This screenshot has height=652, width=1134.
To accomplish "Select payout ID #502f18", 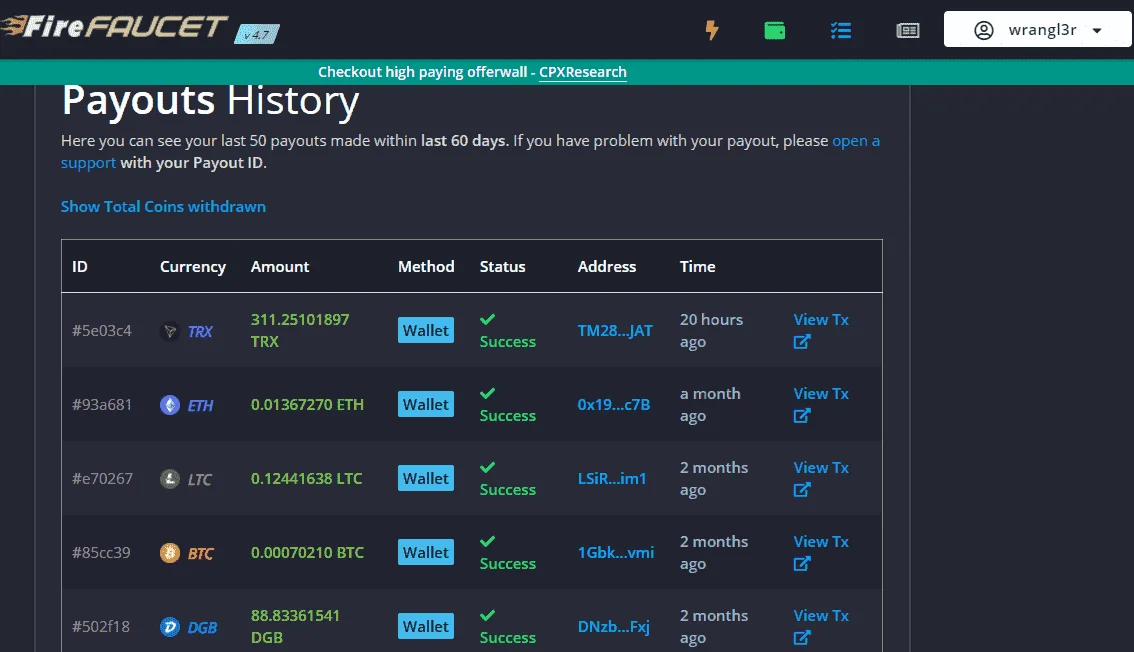I will coord(101,627).
